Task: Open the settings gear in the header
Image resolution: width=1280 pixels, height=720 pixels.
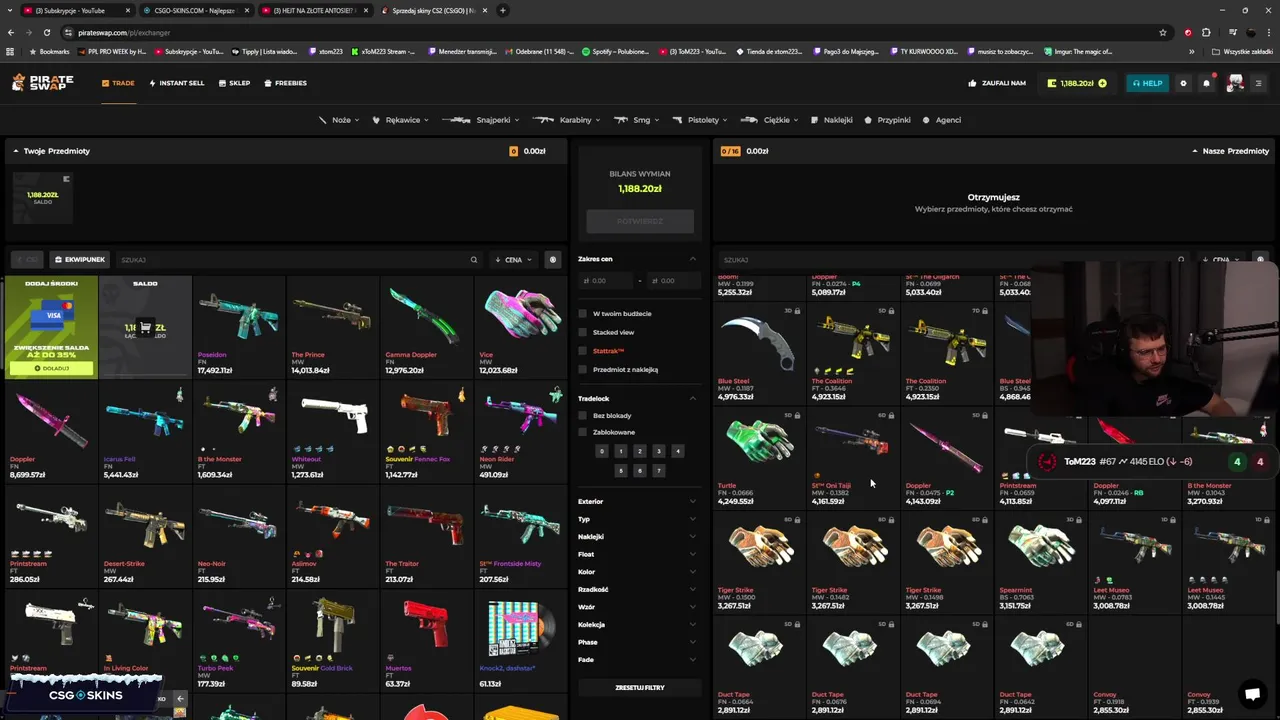Action: [x=1183, y=83]
